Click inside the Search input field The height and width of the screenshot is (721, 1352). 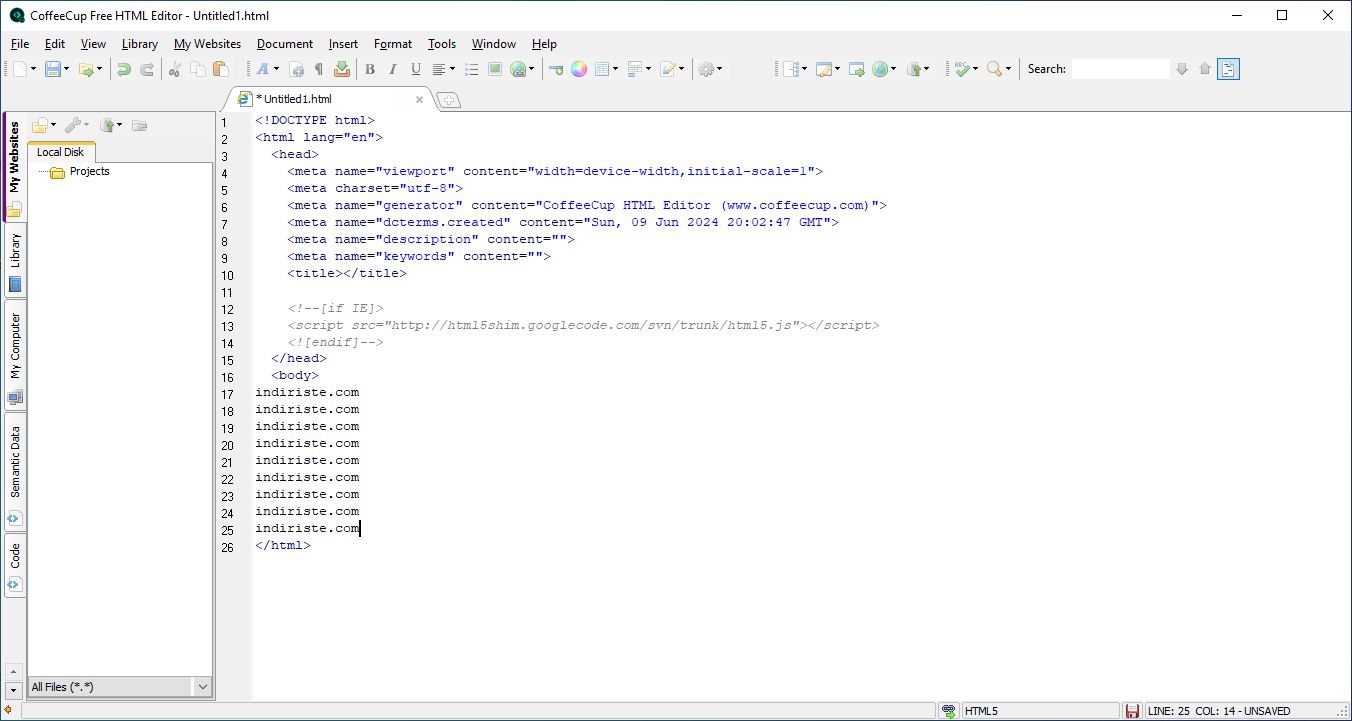click(x=1120, y=69)
